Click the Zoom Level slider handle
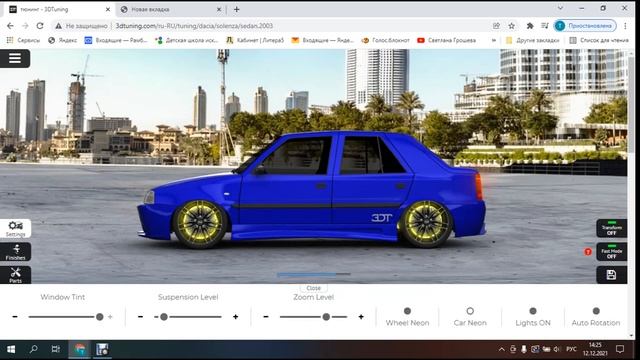 click(326, 317)
